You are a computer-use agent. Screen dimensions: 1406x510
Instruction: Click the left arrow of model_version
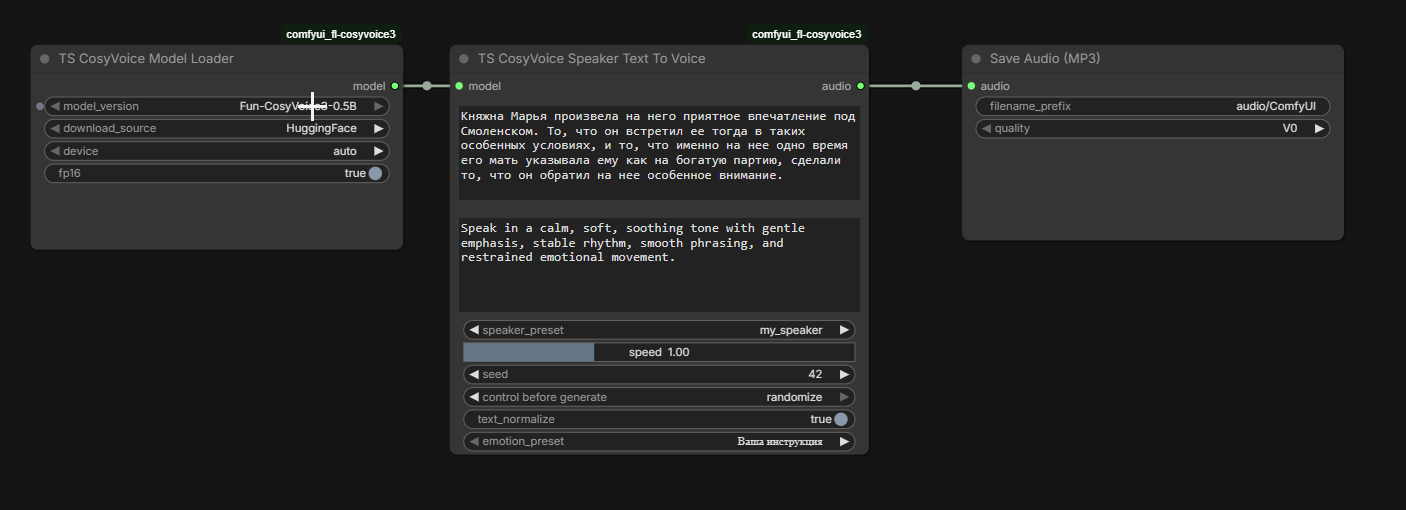click(55, 106)
